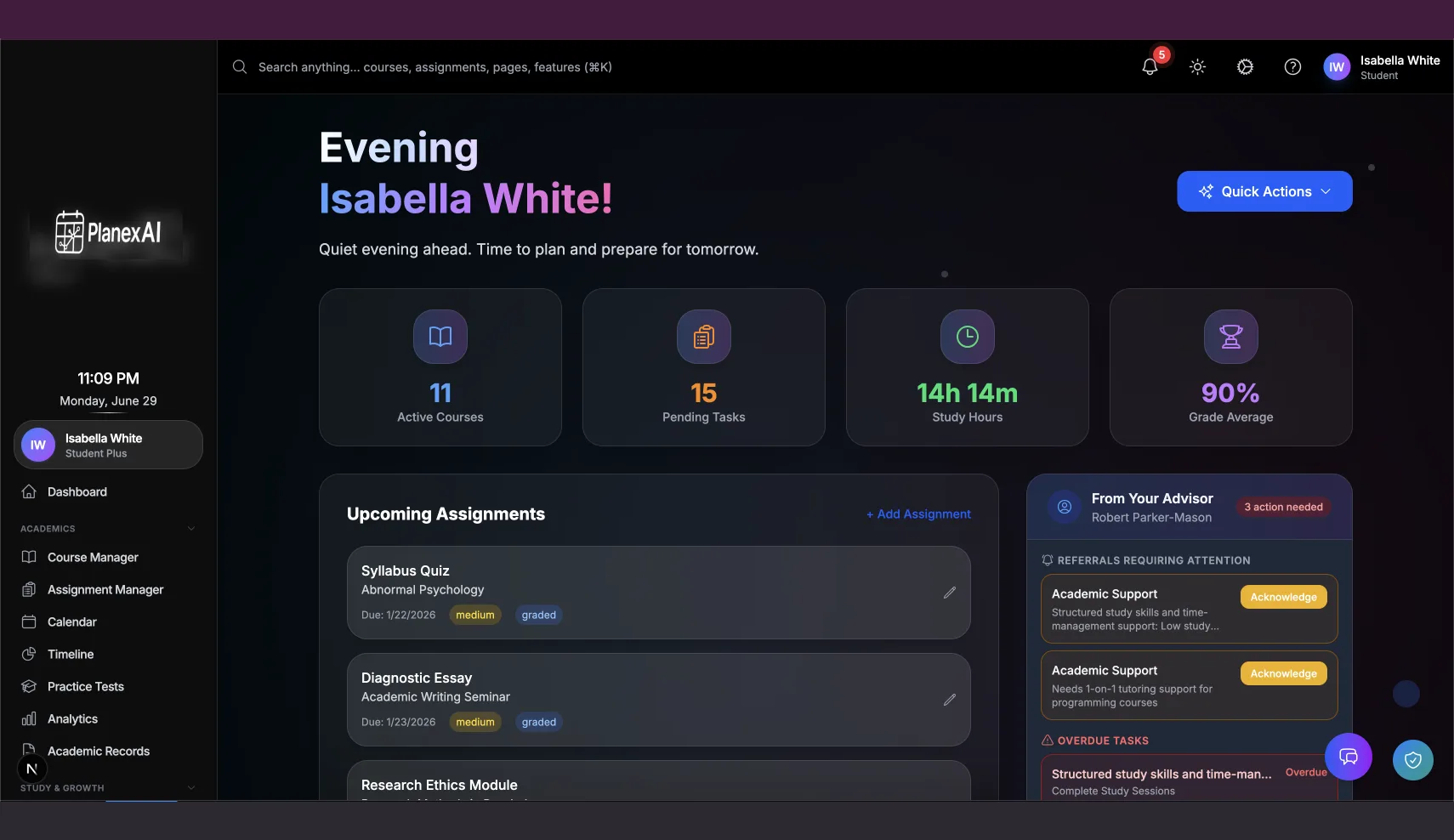This screenshot has height=840, width=1454.
Task: Click the Practice Tests graduation cap icon
Action: (x=29, y=687)
